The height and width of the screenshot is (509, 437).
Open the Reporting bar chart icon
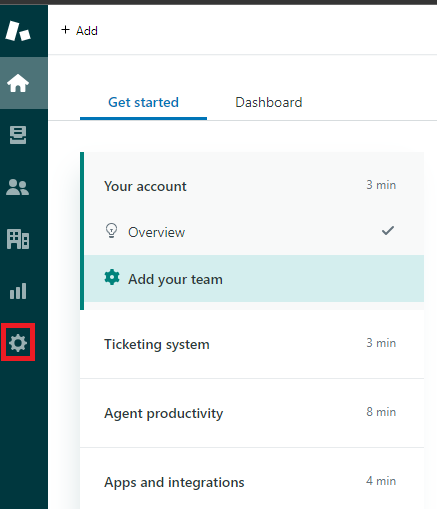18,291
